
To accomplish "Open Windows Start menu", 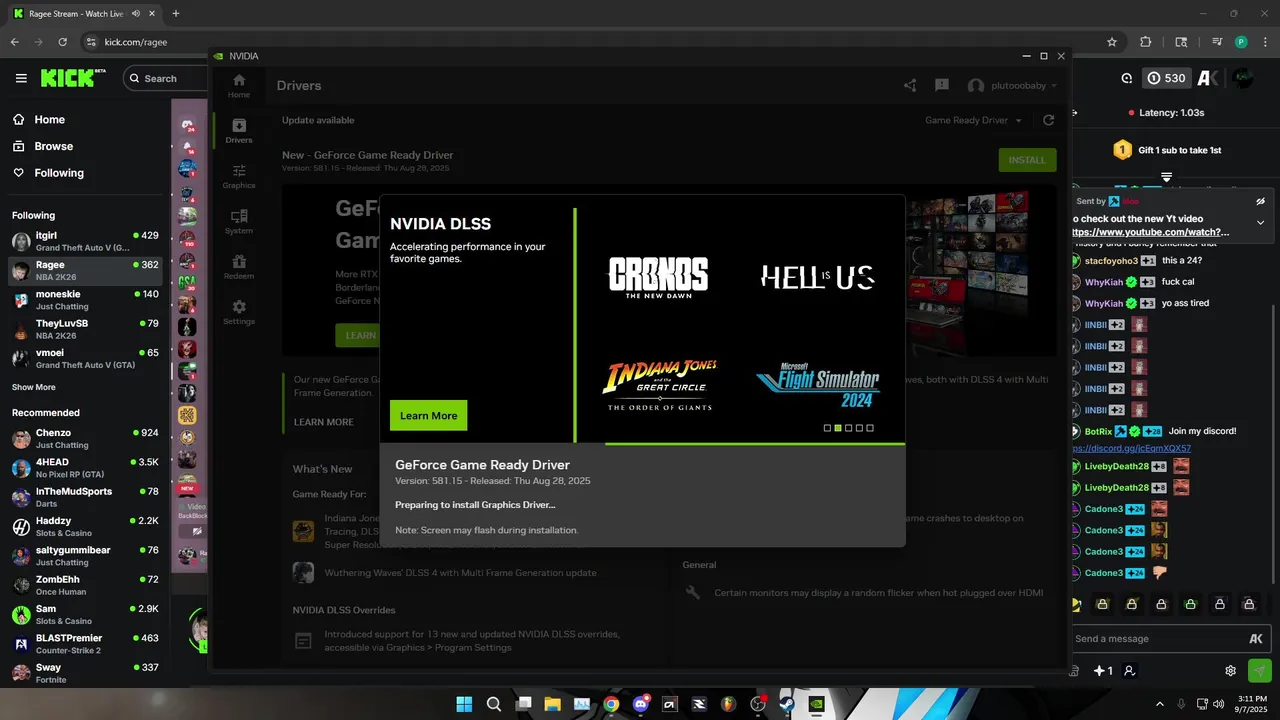I will [x=465, y=704].
